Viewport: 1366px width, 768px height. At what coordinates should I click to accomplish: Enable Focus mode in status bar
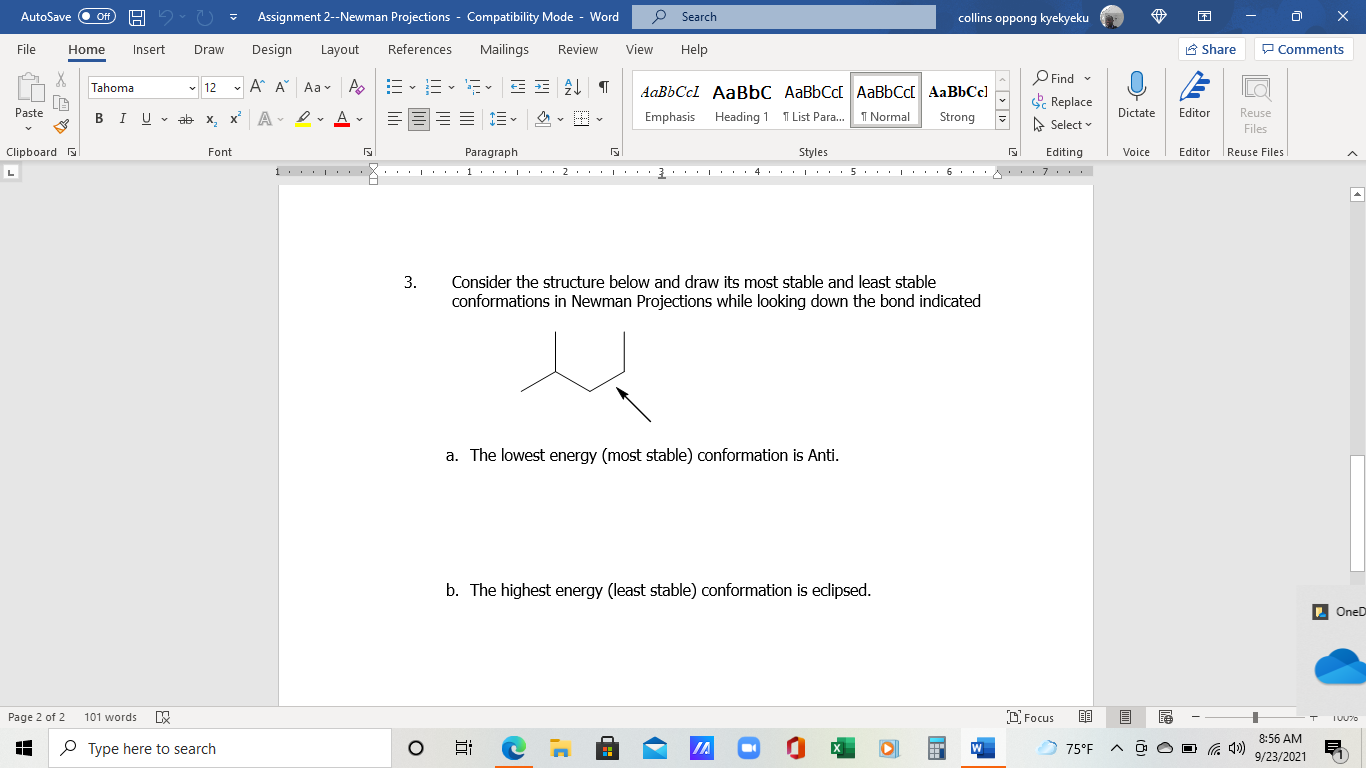click(1031, 717)
